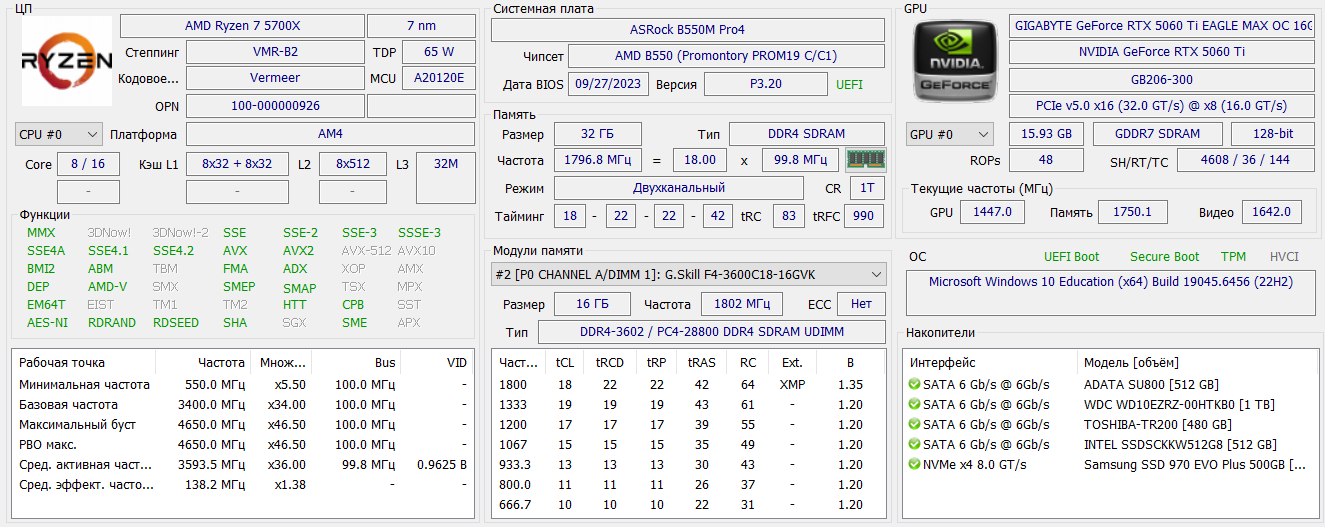
Task: Click the ROPs 48 field
Action: point(1046,160)
